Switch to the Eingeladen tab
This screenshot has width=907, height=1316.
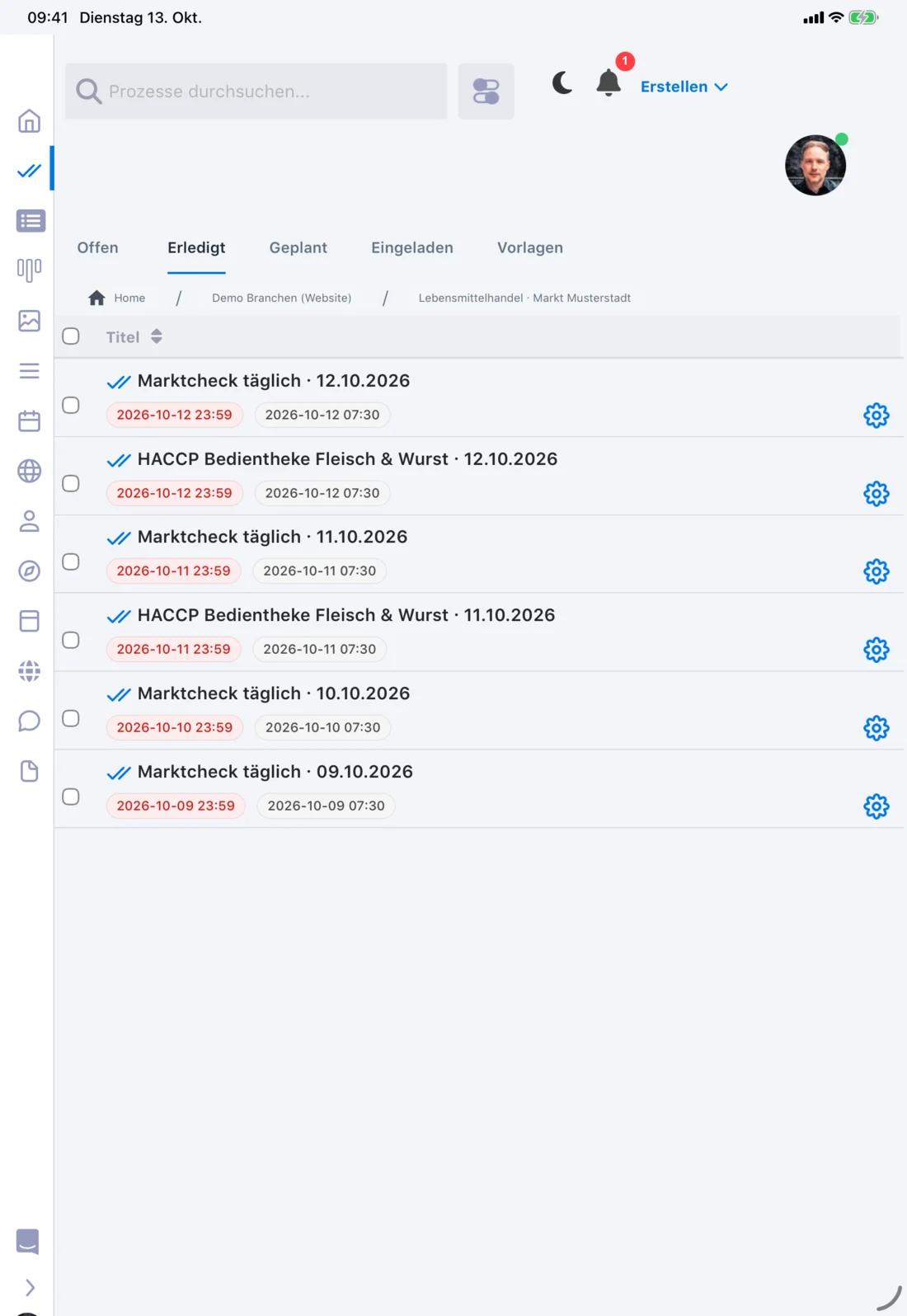pyautogui.click(x=412, y=248)
